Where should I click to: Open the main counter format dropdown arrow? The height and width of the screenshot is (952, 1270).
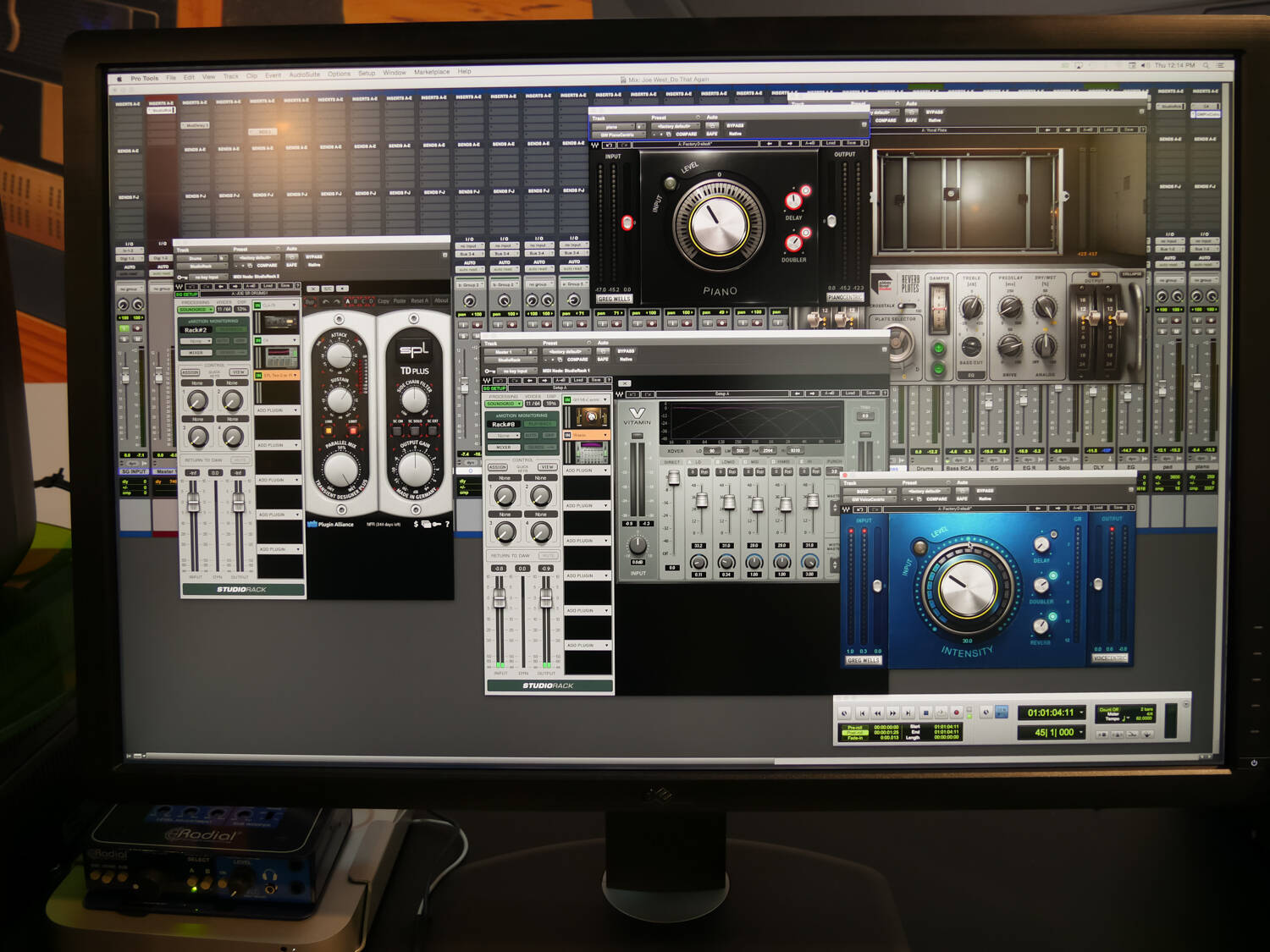pyautogui.click(x=1081, y=713)
